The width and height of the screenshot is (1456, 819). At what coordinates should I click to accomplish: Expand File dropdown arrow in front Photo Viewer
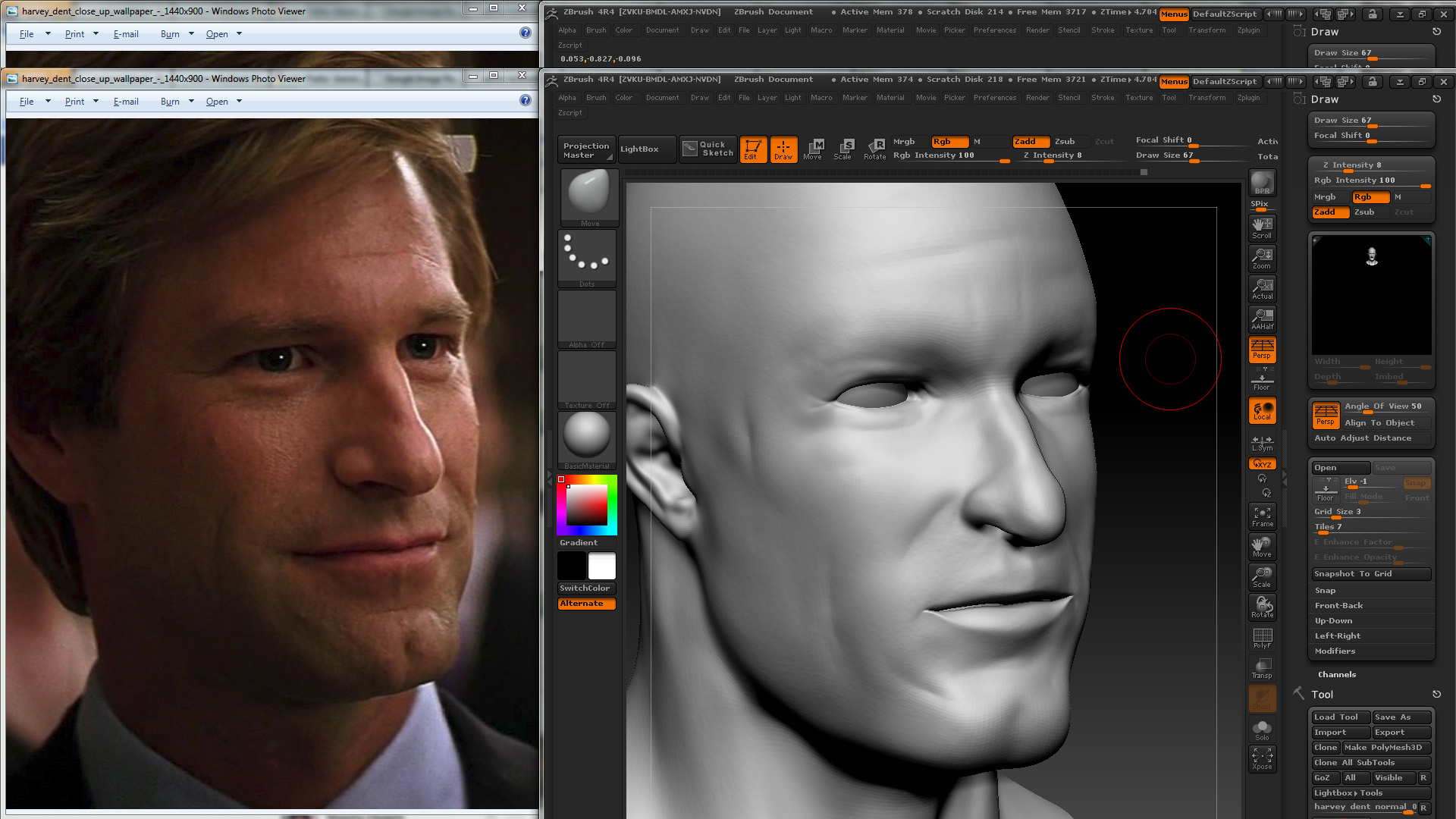48,101
